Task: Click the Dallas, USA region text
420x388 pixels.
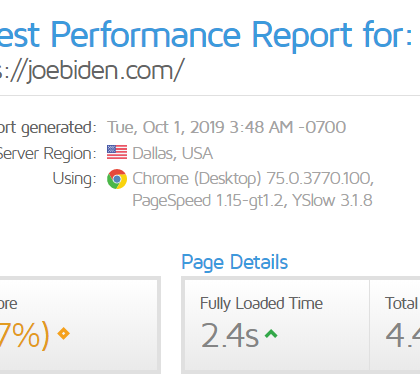Action: coord(173,153)
